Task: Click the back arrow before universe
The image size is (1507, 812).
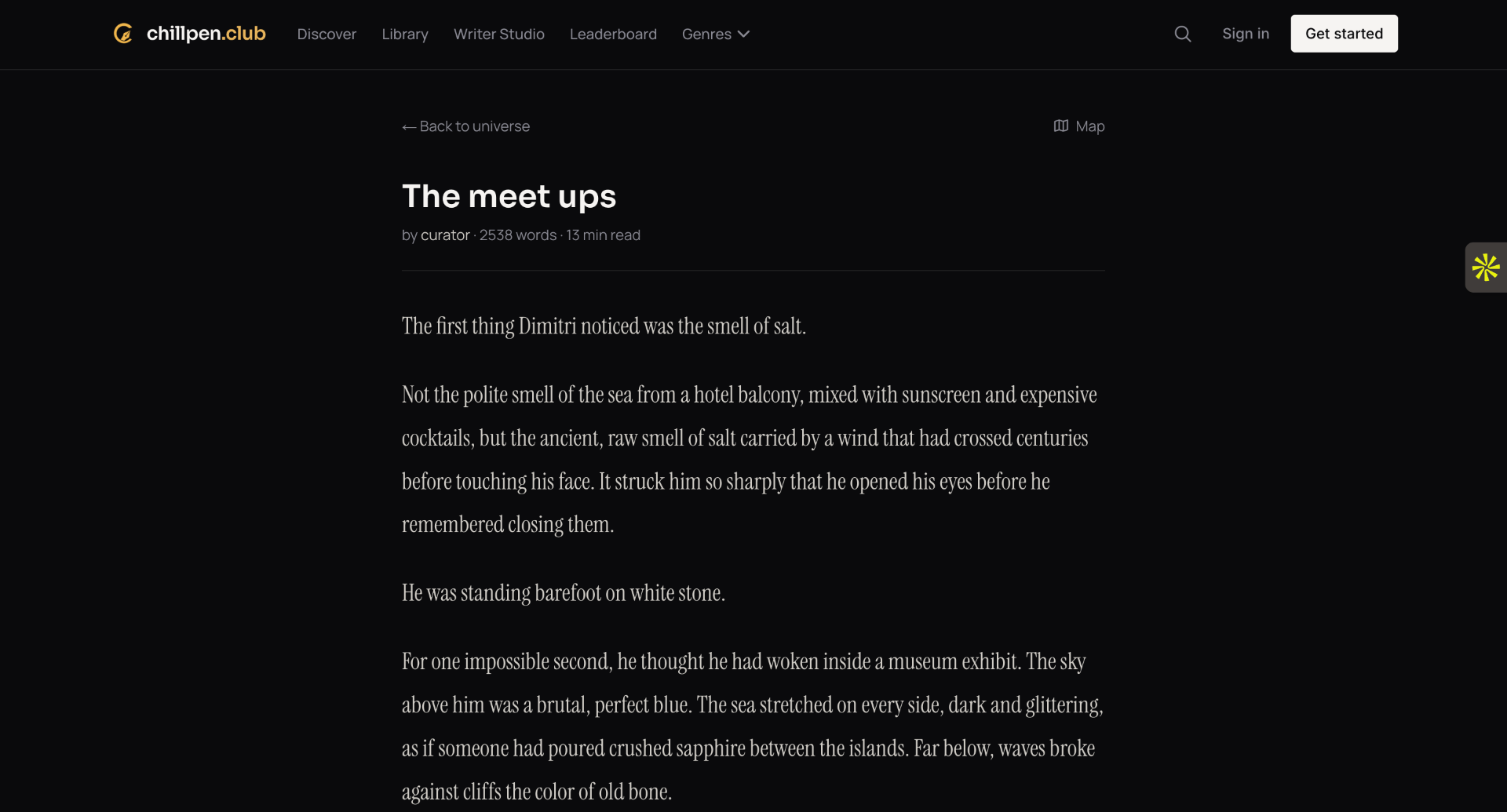Action: pyautogui.click(x=408, y=126)
